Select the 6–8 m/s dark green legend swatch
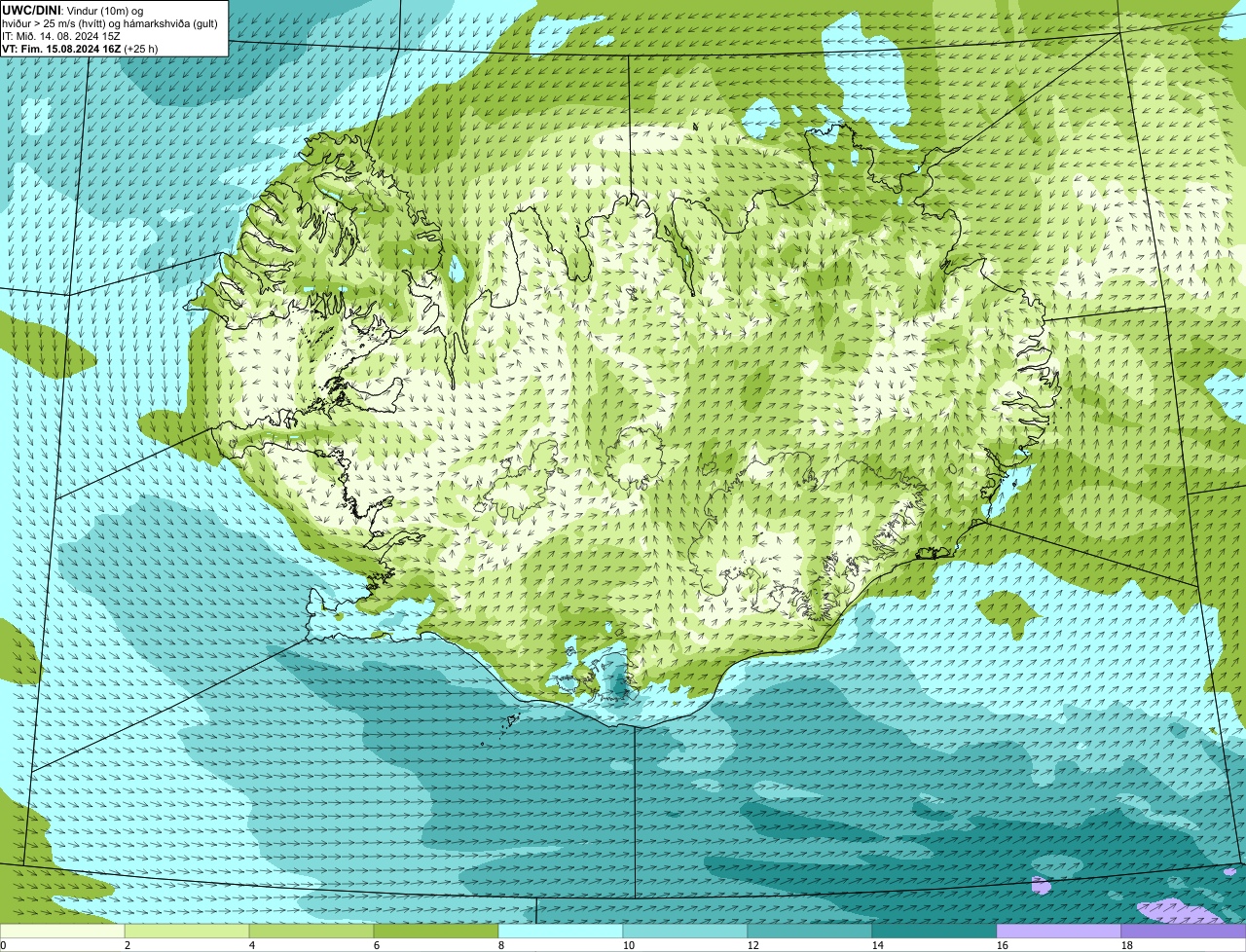Screen dimensions: 1246x952 tap(436, 931)
